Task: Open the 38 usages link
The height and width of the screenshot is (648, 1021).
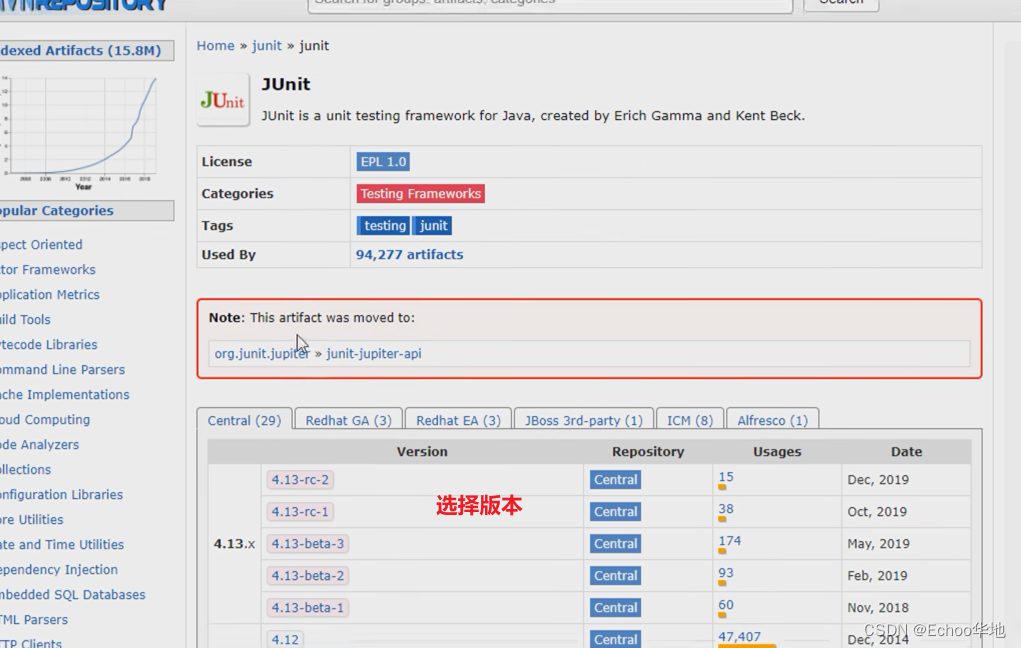Action: coord(726,509)
